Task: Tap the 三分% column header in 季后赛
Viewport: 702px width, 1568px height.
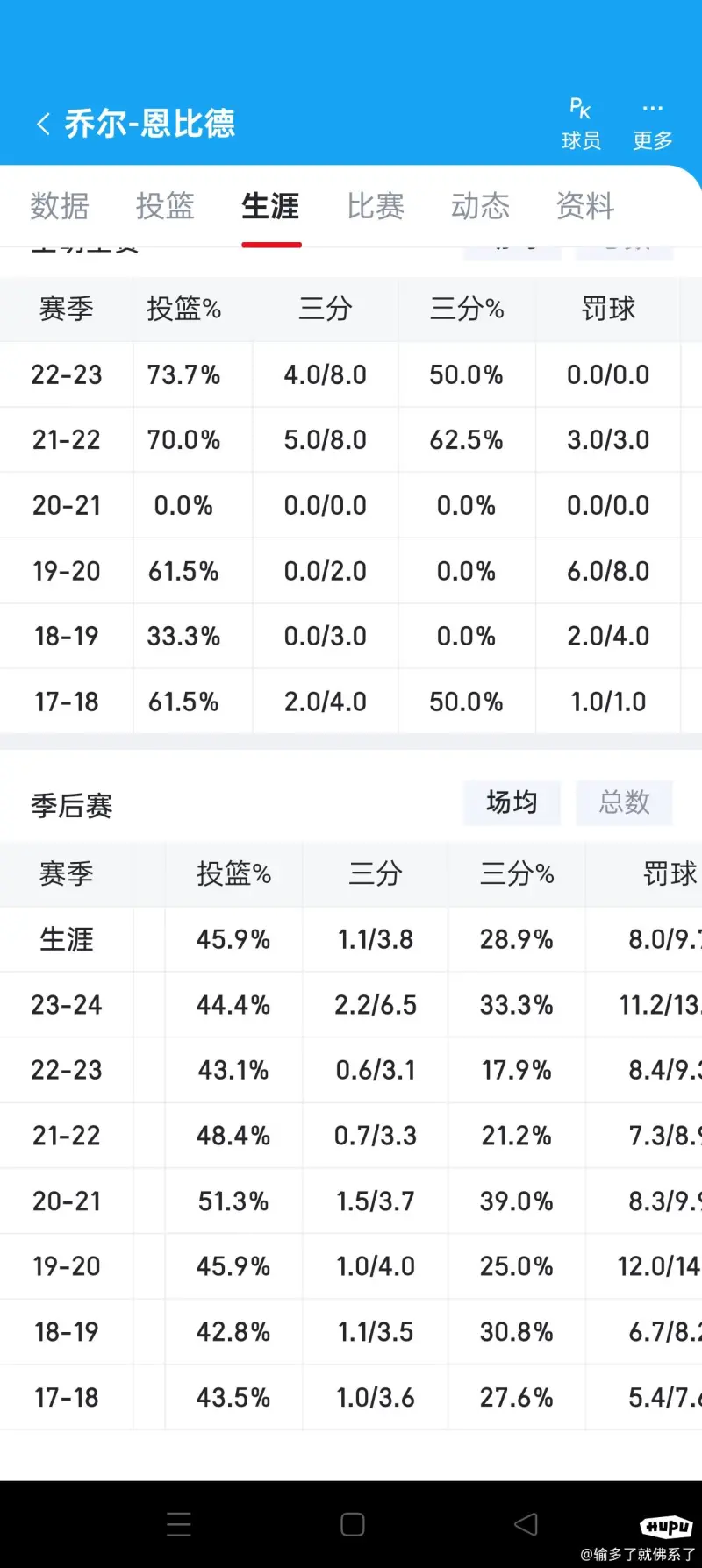Action: tap(517, 873)
